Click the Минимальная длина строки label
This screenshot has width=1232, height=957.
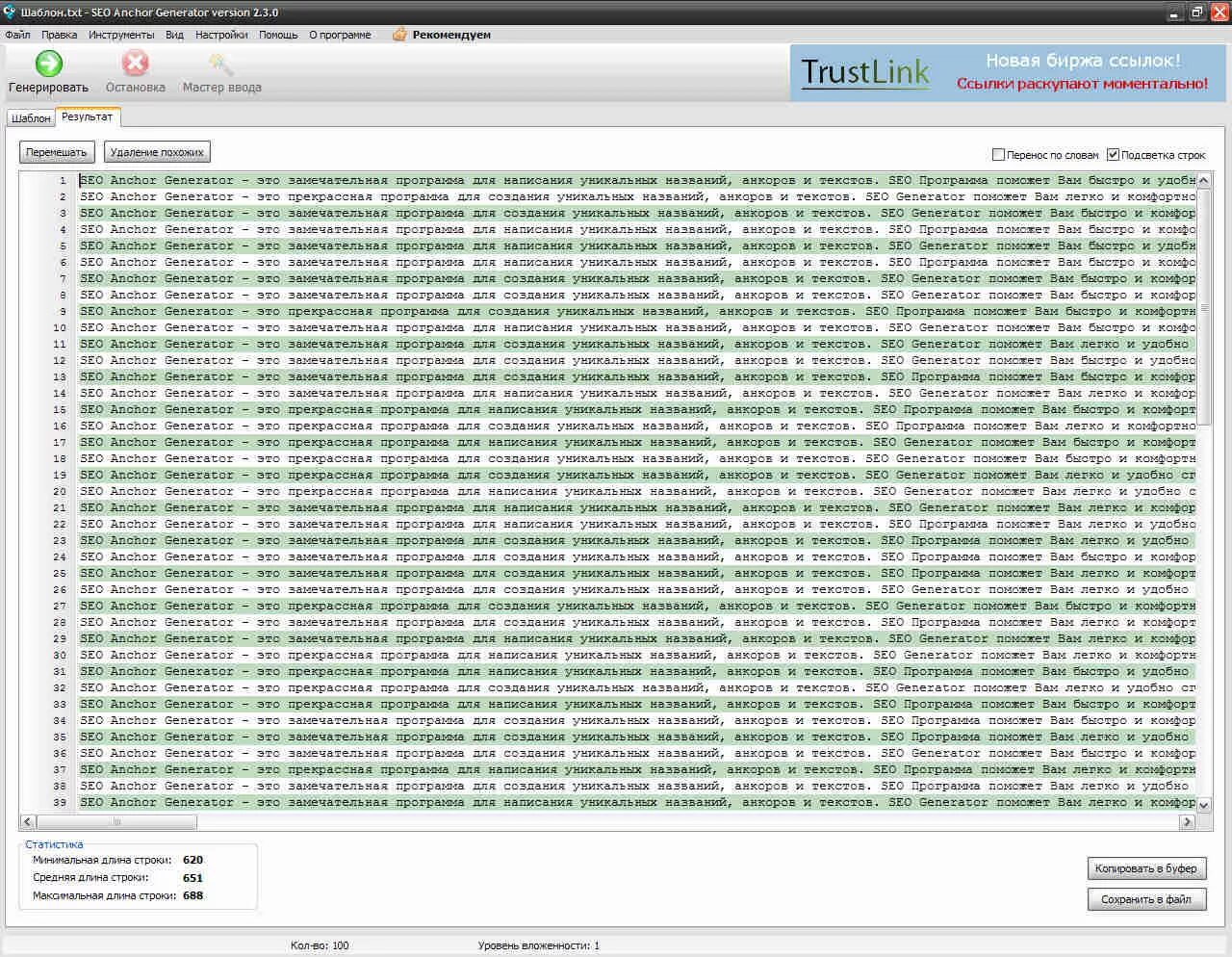point(102,860)
